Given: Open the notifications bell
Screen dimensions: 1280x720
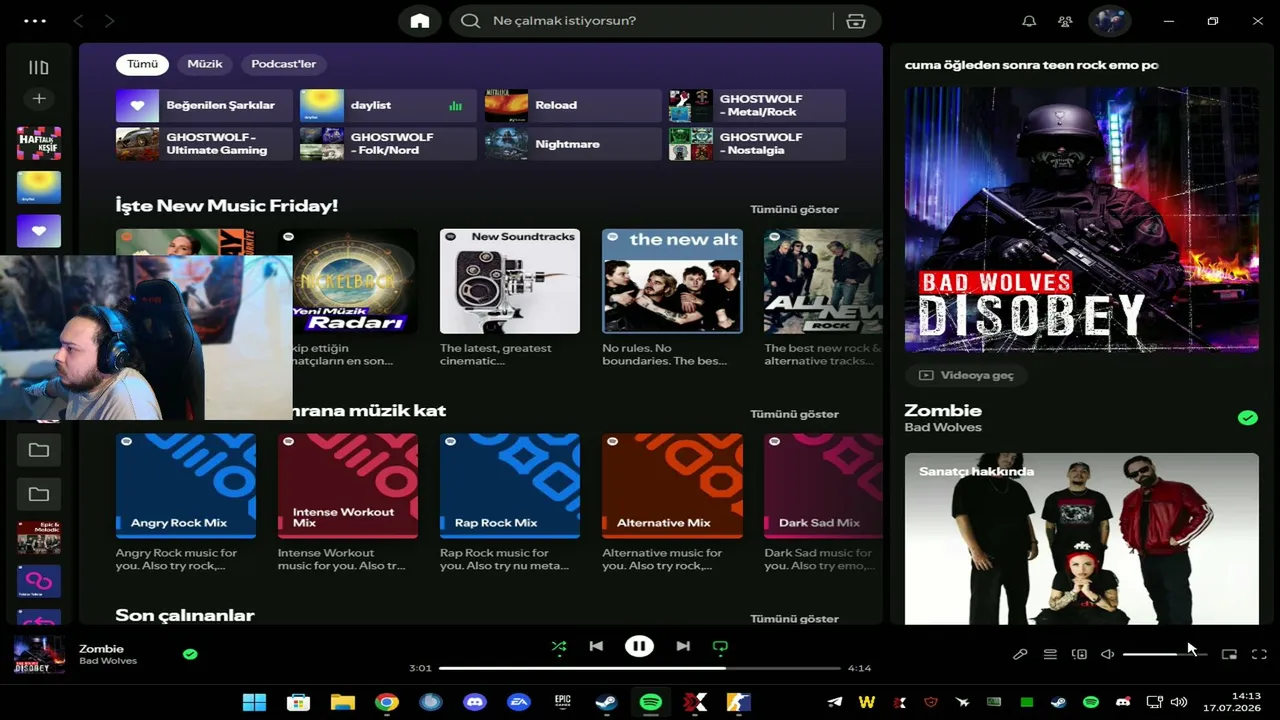Looking at the screenshot, I should tap(1029, 21).
